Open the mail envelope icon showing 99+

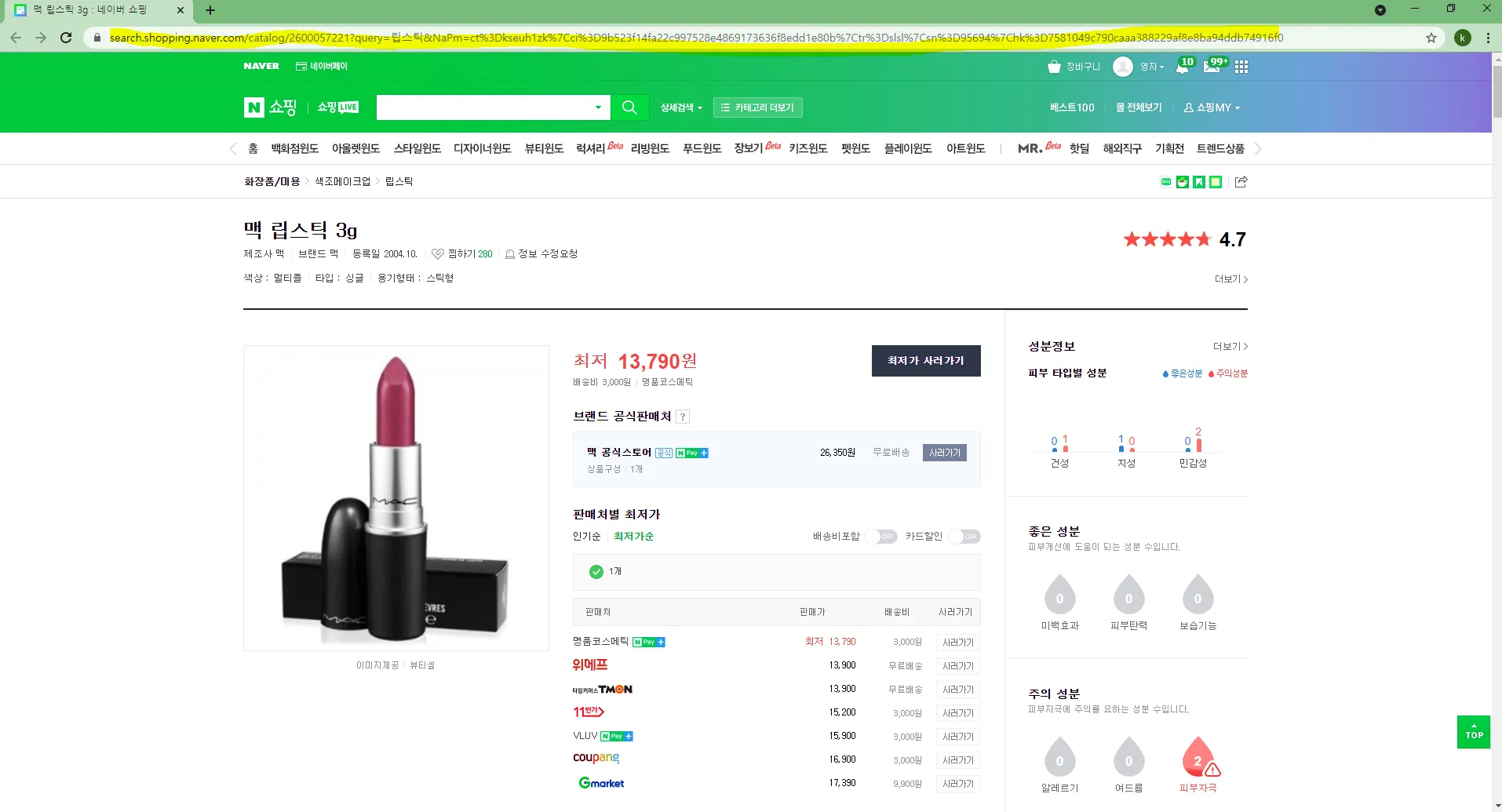tap(1213, 66)
